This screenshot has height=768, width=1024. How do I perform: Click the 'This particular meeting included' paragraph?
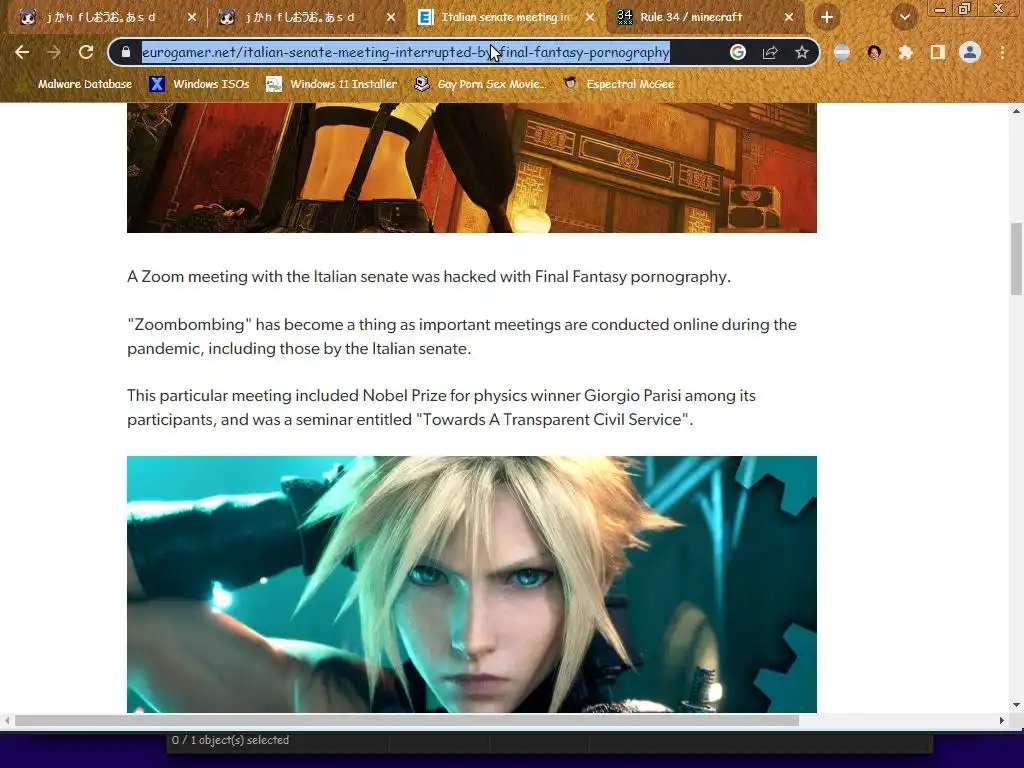[441, 408]
